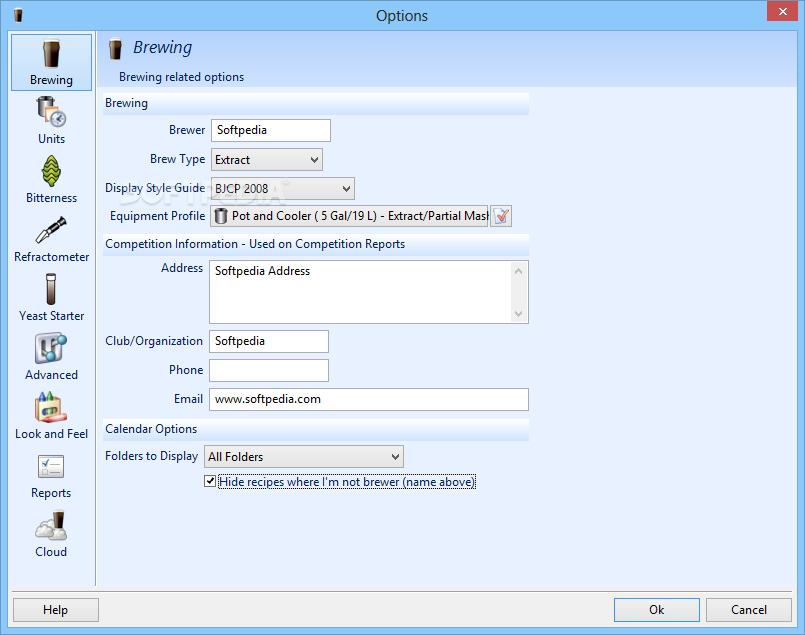
Task: Click into the empty Phone field
Action: [269, 370]
